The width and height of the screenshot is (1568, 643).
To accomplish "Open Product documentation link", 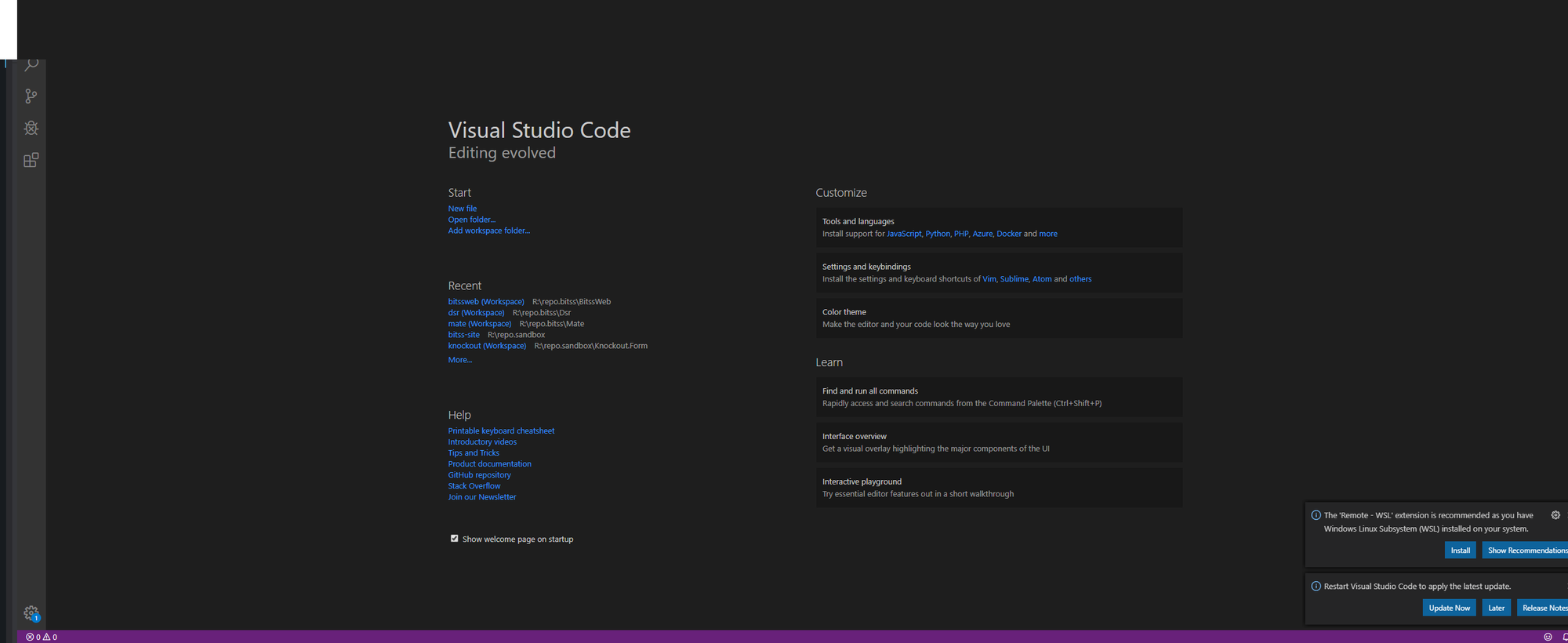I will [490, 463].
